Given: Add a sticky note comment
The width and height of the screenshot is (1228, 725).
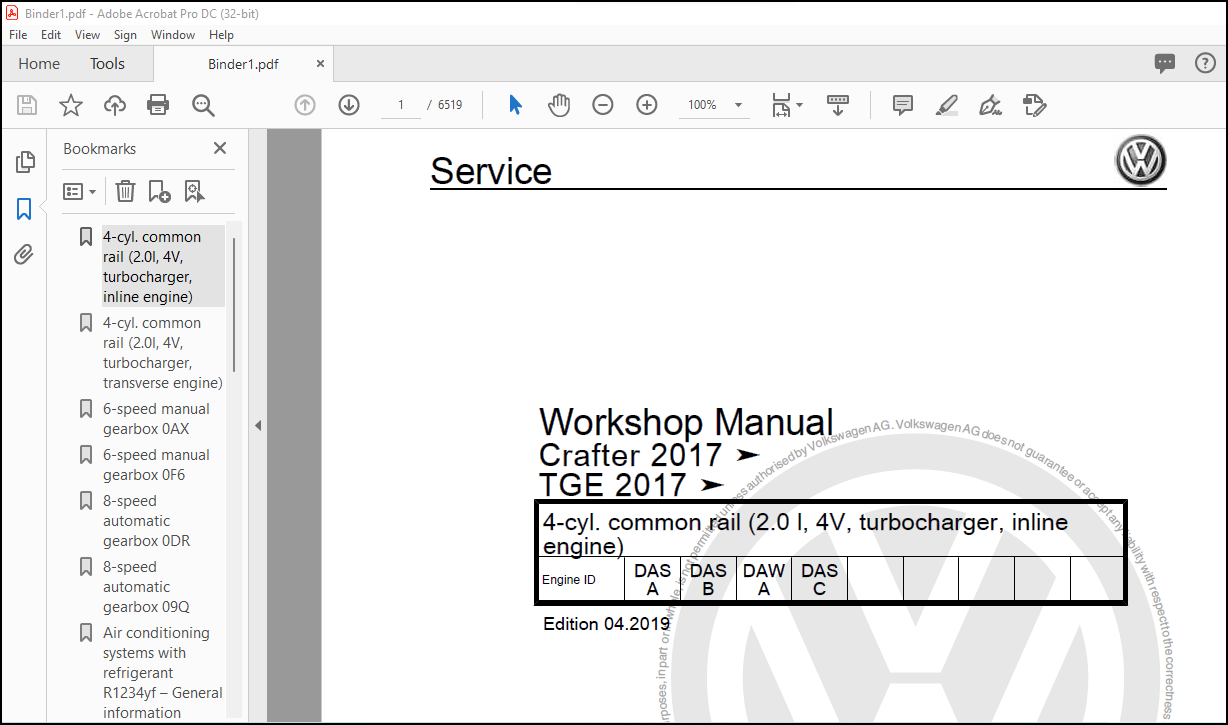Looking at the screenshot, I should click(x=903, y=105).
